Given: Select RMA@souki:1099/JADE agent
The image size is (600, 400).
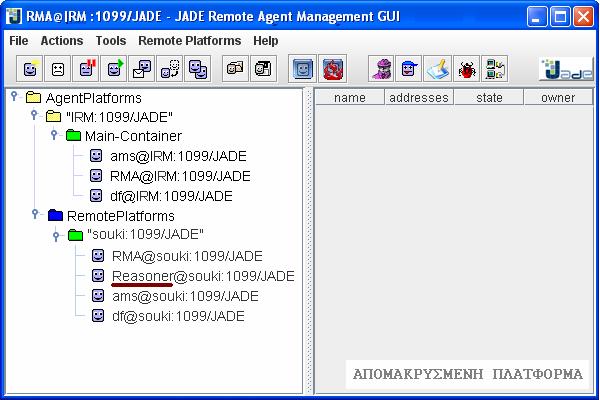Looking at the screenshot, I should click(187, 256).
